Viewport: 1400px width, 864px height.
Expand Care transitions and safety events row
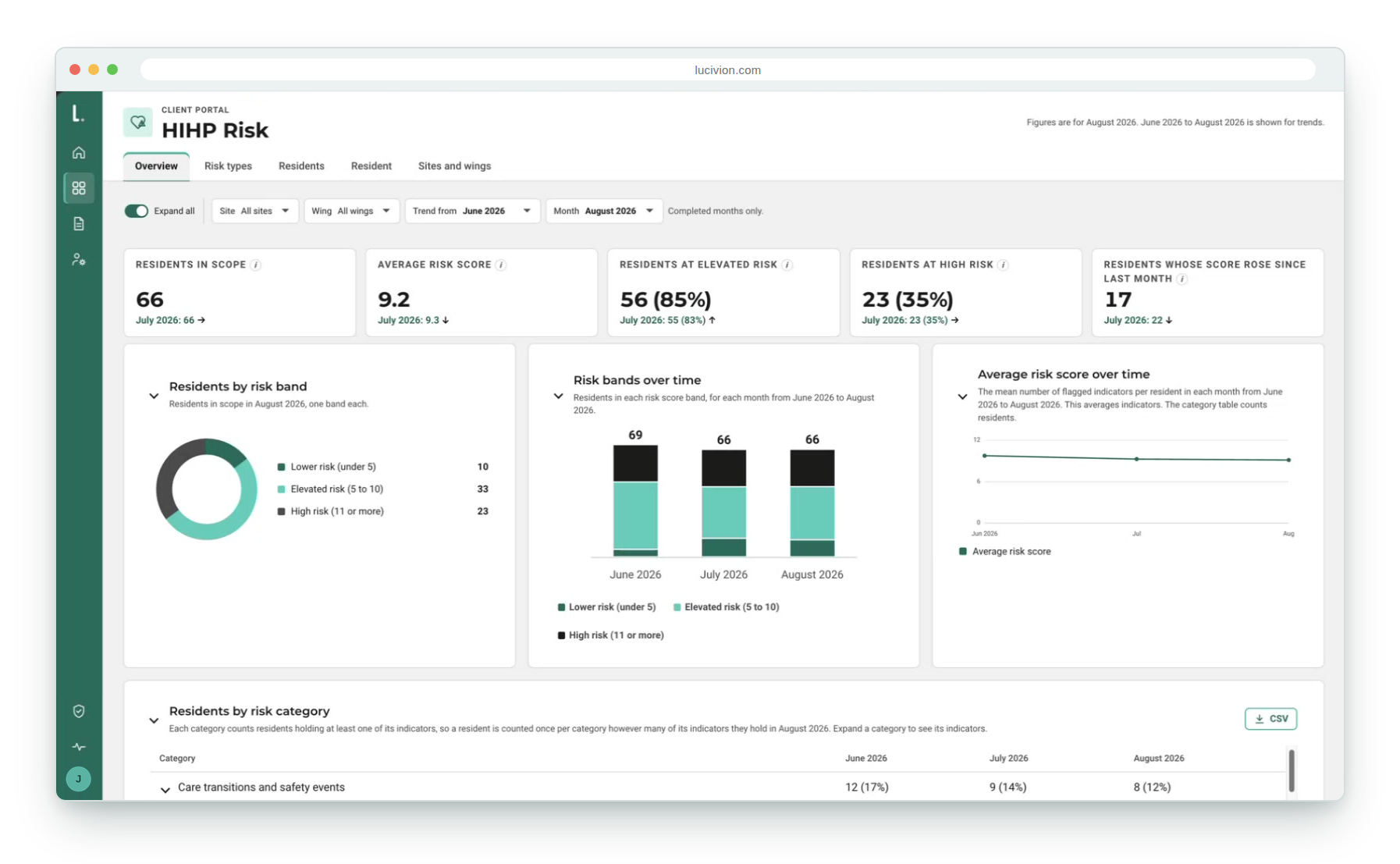click(165, 789)
